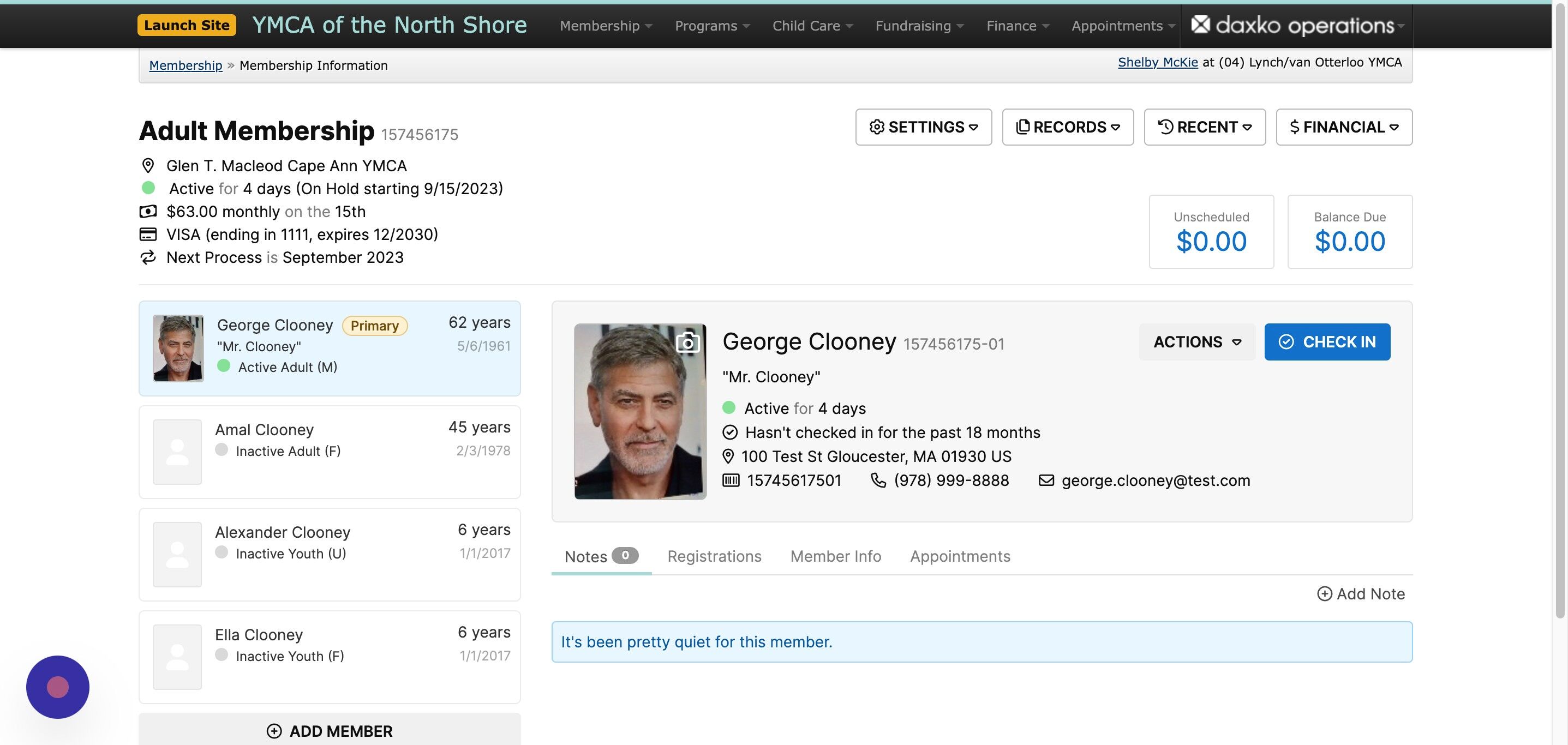Open the Shelby McKie user link
This screenshot has height=745, width=1568.
point(1158,62)
